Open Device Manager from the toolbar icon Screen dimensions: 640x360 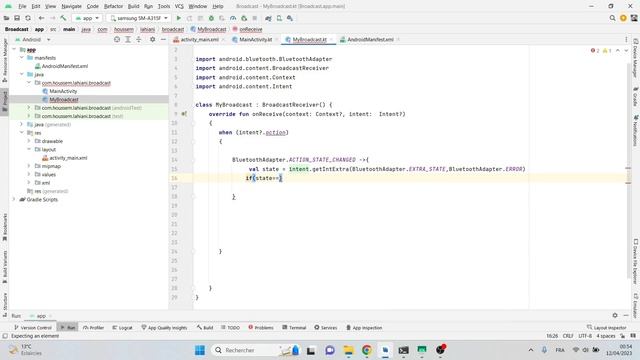click(279, 18)
